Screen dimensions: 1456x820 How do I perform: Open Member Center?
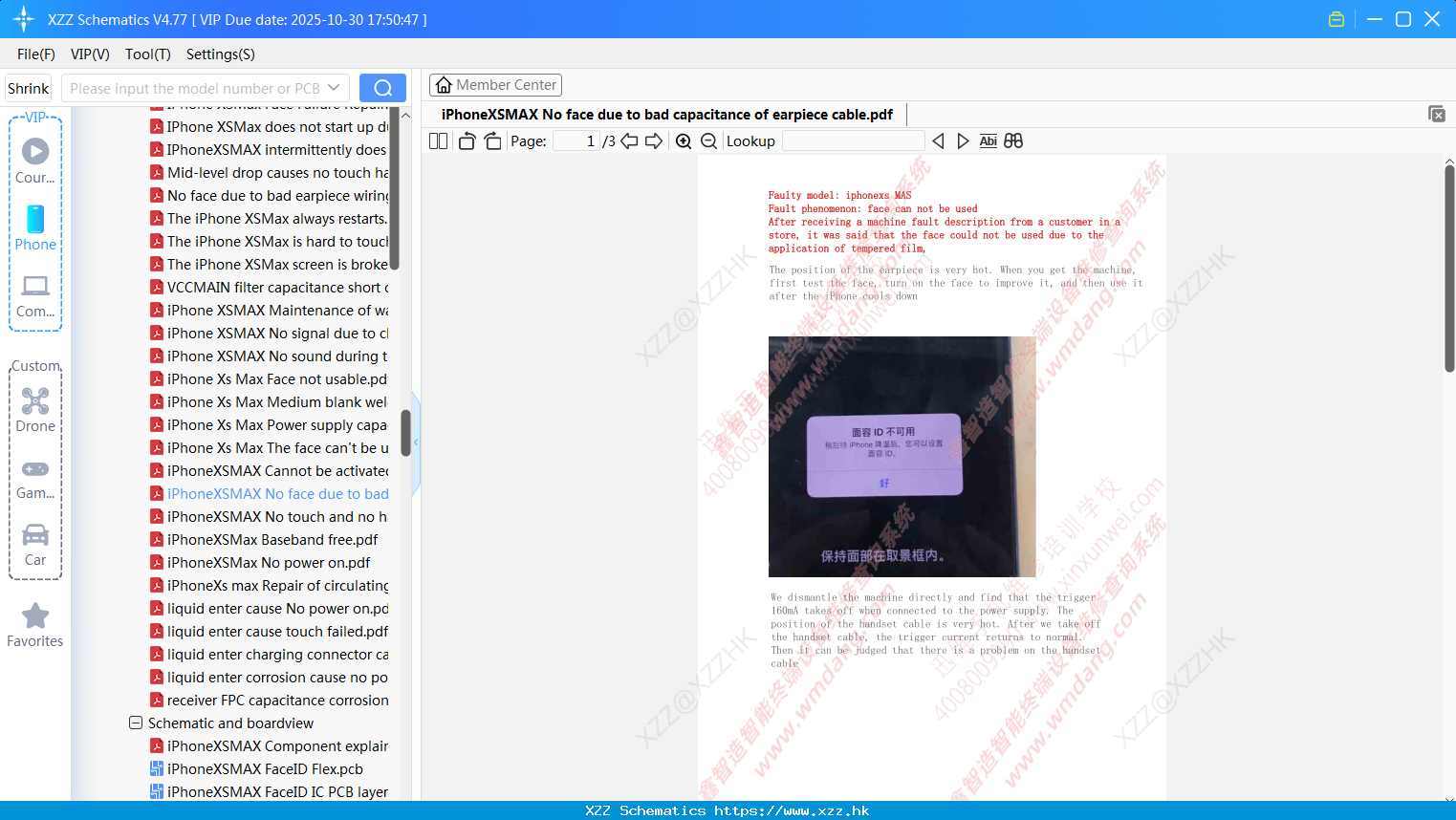(495, 85)
